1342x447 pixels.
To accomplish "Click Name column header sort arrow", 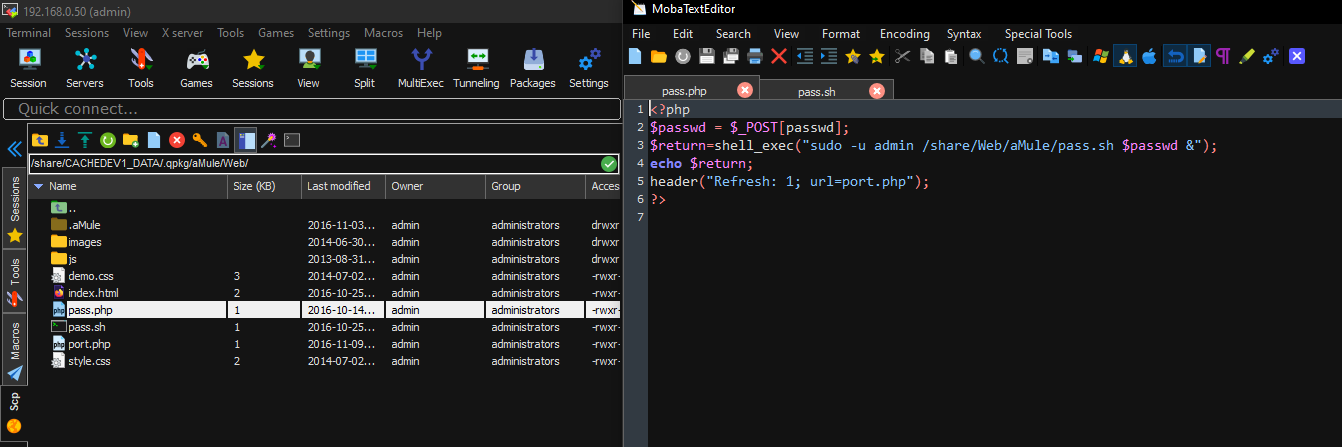I will tap(38, 186).
